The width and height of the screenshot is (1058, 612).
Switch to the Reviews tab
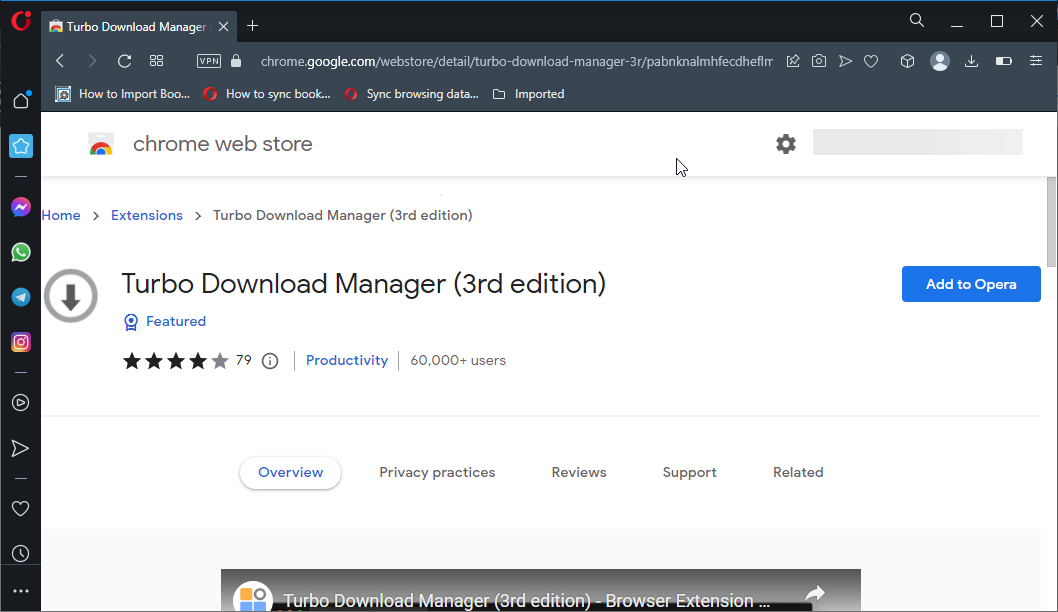[x=579, y=472]
